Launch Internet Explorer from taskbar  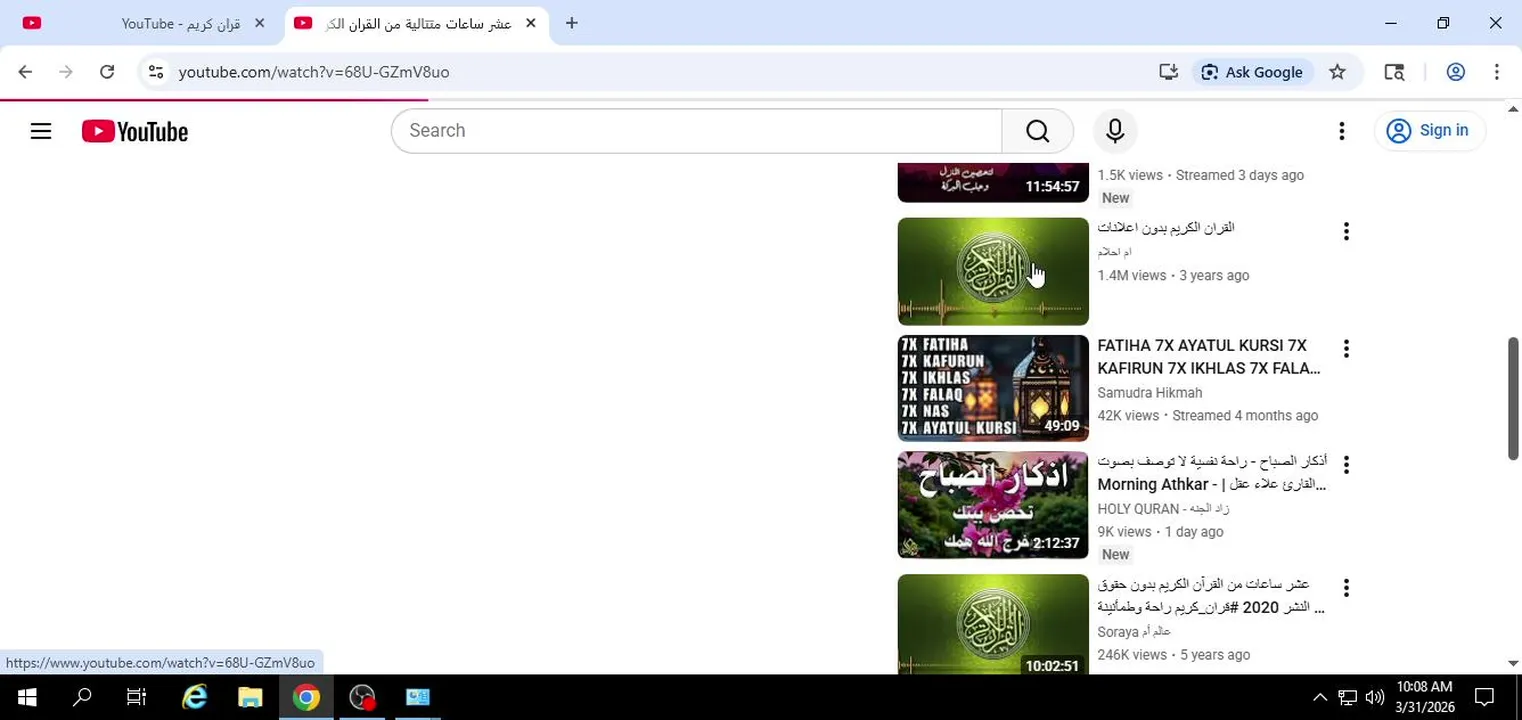(194, 697)
